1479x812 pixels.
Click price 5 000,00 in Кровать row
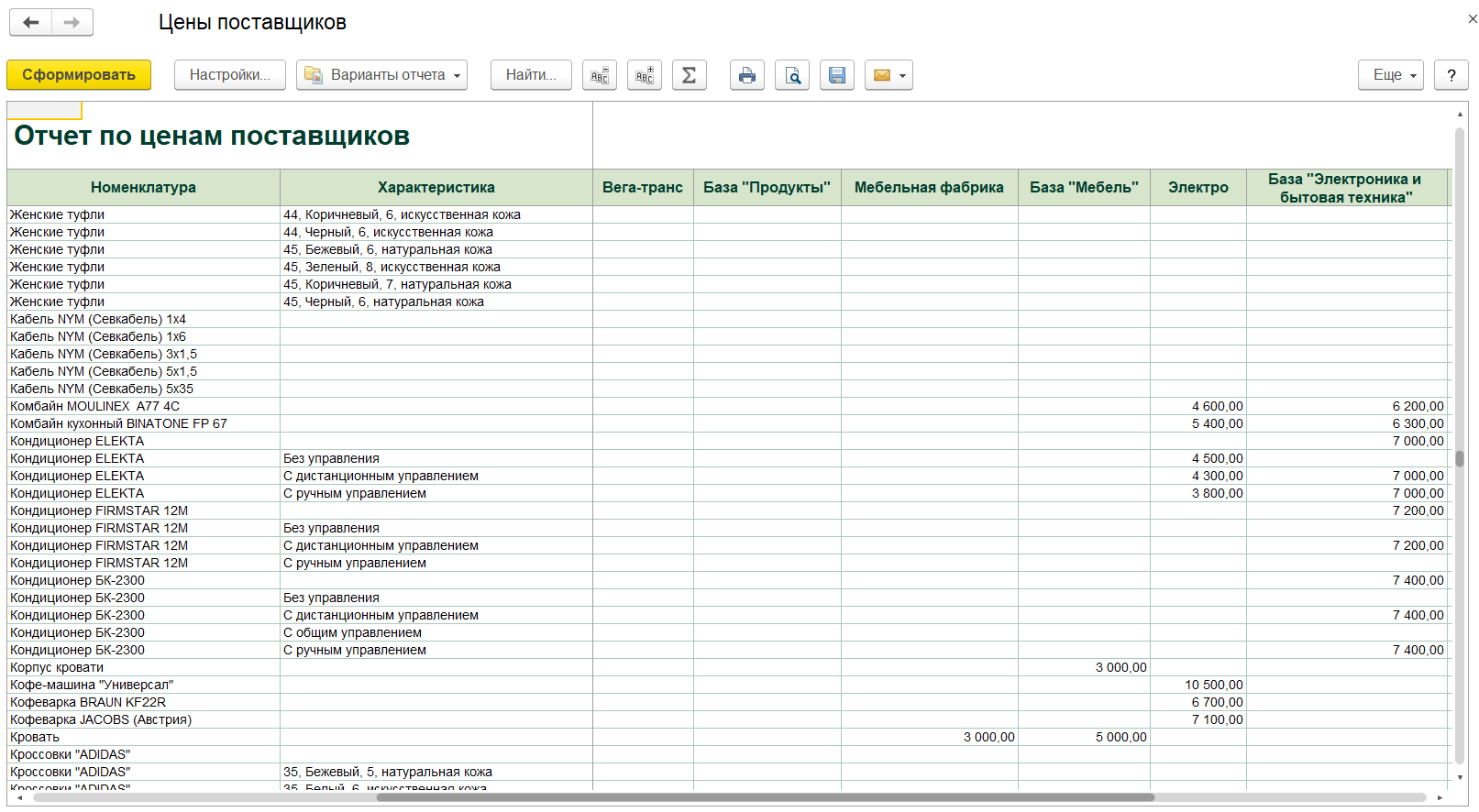pyautogui.click(x=1085, y=738)
